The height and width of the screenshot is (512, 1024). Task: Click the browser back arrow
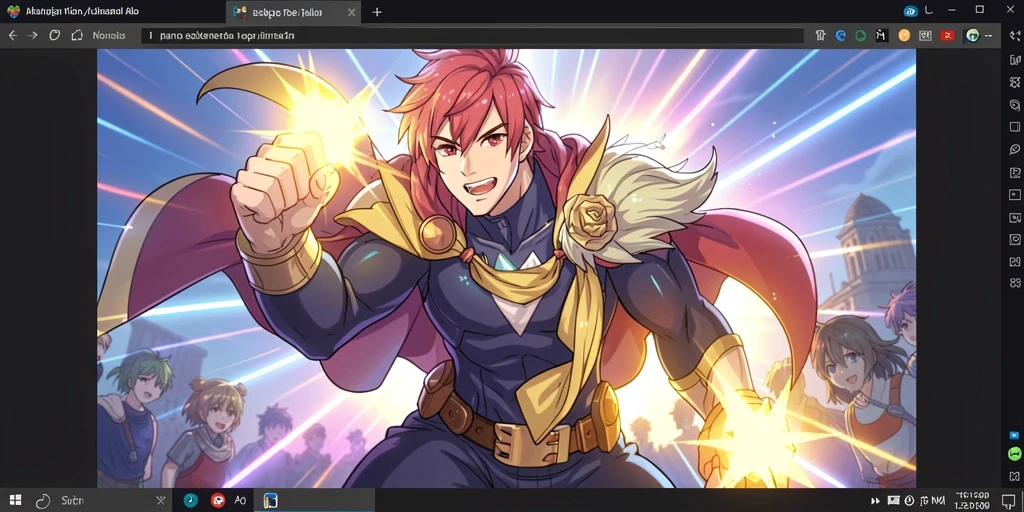click(x=12, y=35)
